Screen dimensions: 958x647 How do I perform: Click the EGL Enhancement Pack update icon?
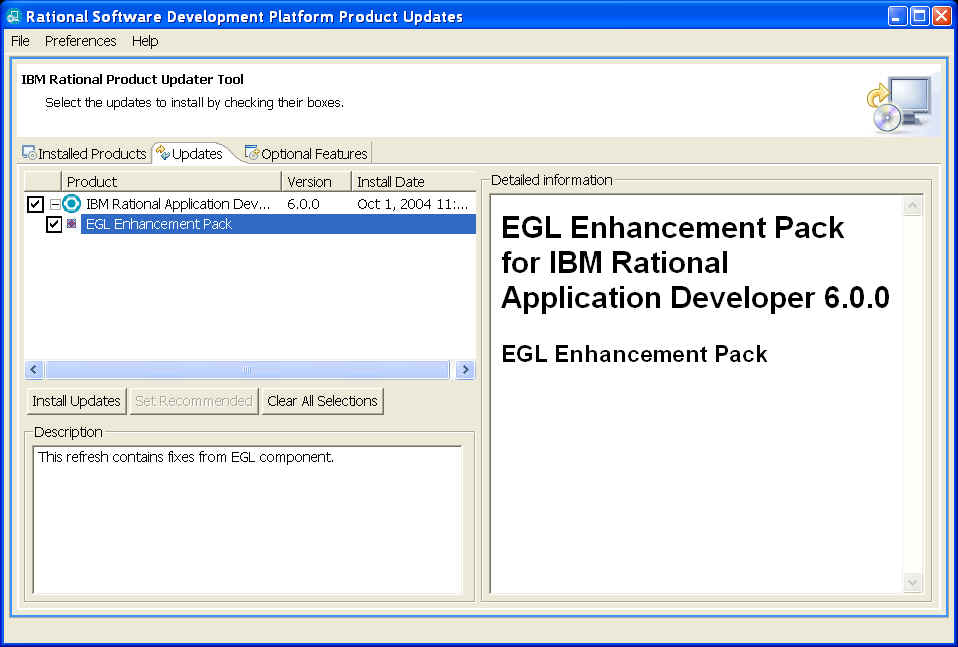tap(71, 224)
